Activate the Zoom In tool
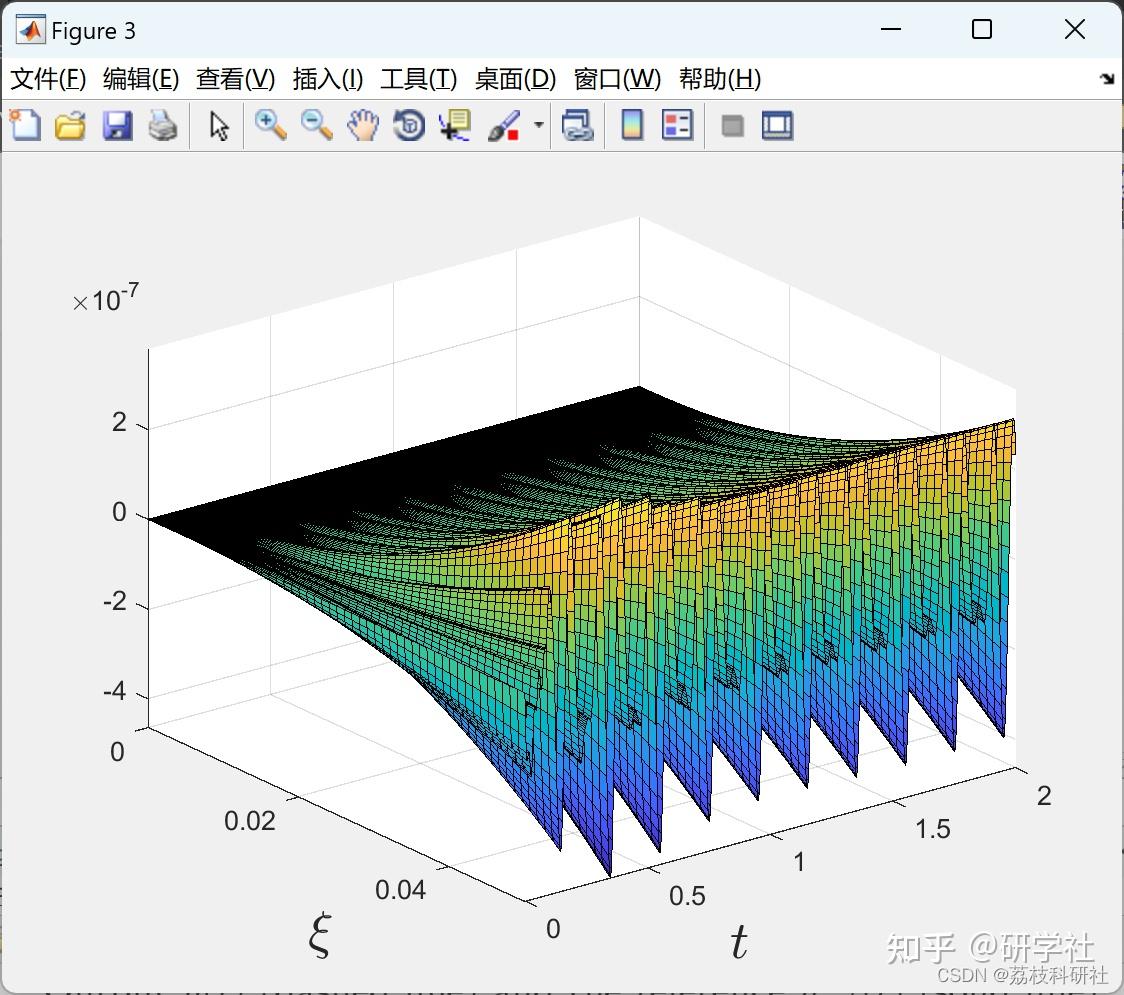The height and width of the screenshot is (995, 1124). click(270, 125)
